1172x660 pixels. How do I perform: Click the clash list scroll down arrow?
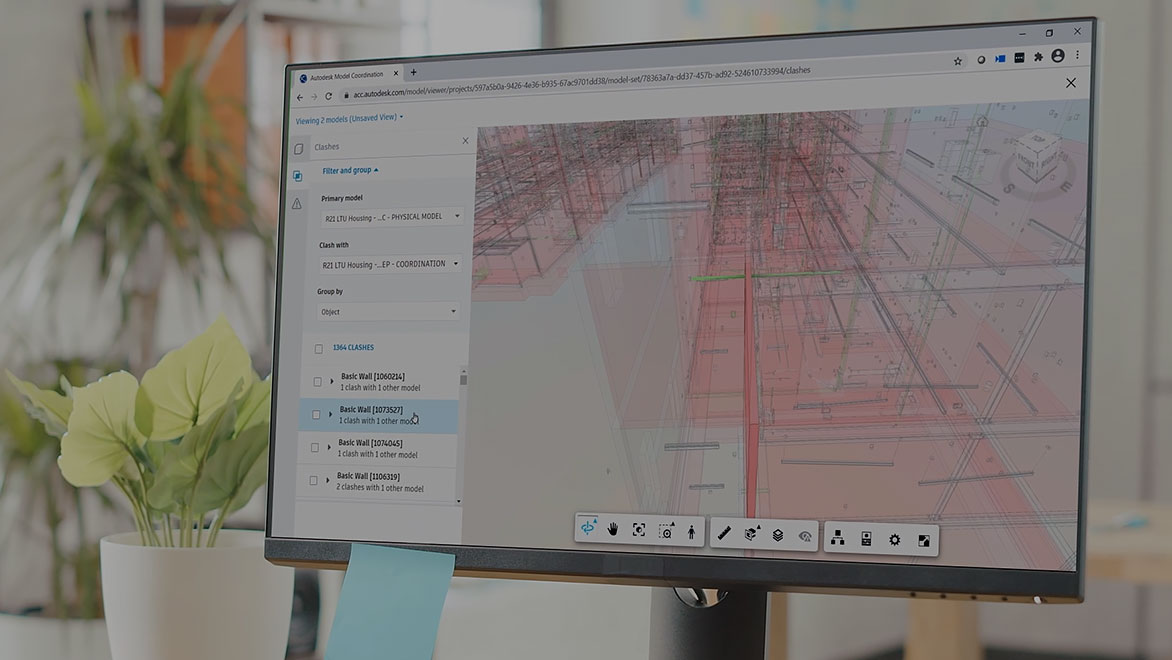click(x=459, y=501)
